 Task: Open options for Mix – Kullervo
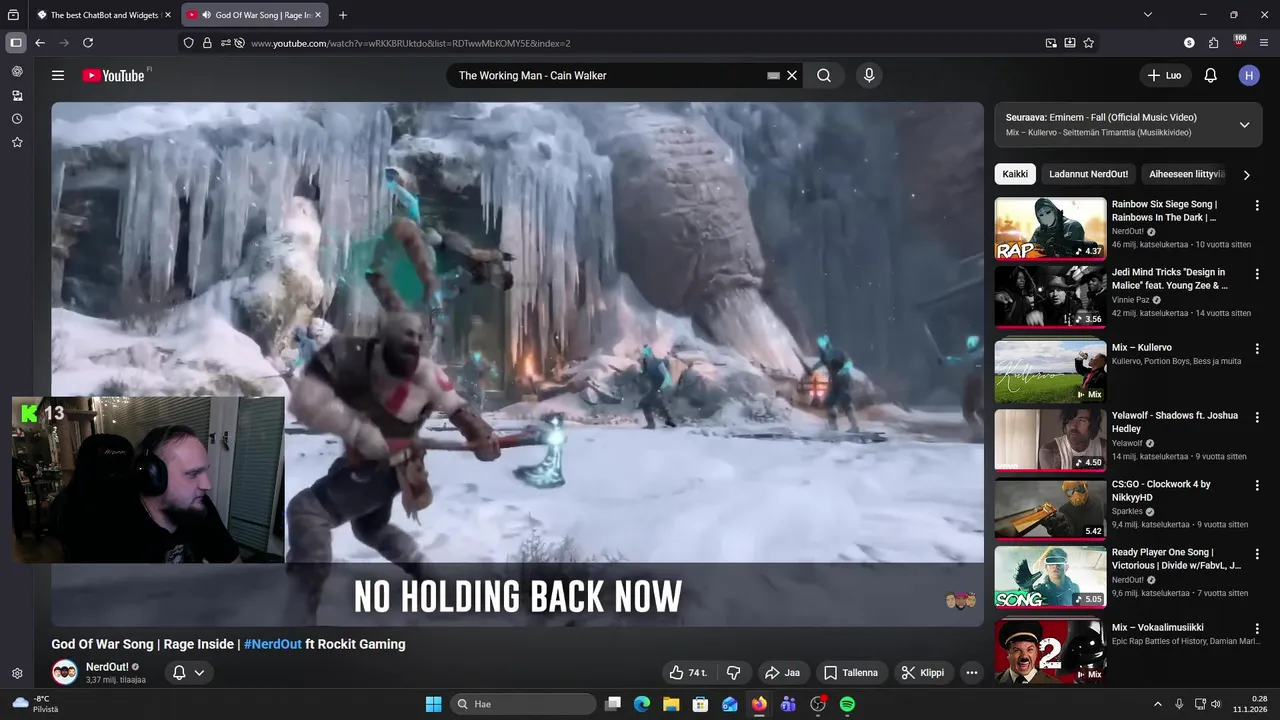[1257, 348]
